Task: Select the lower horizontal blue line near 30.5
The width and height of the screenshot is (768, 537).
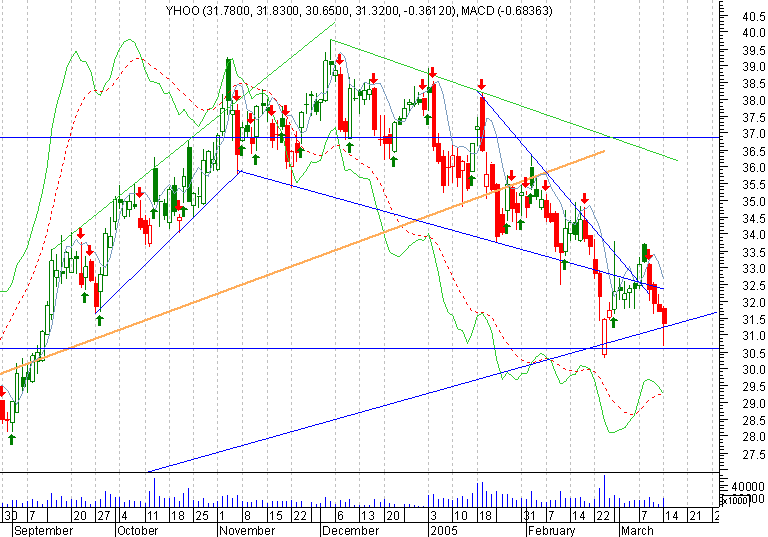Action: point(360,348)
